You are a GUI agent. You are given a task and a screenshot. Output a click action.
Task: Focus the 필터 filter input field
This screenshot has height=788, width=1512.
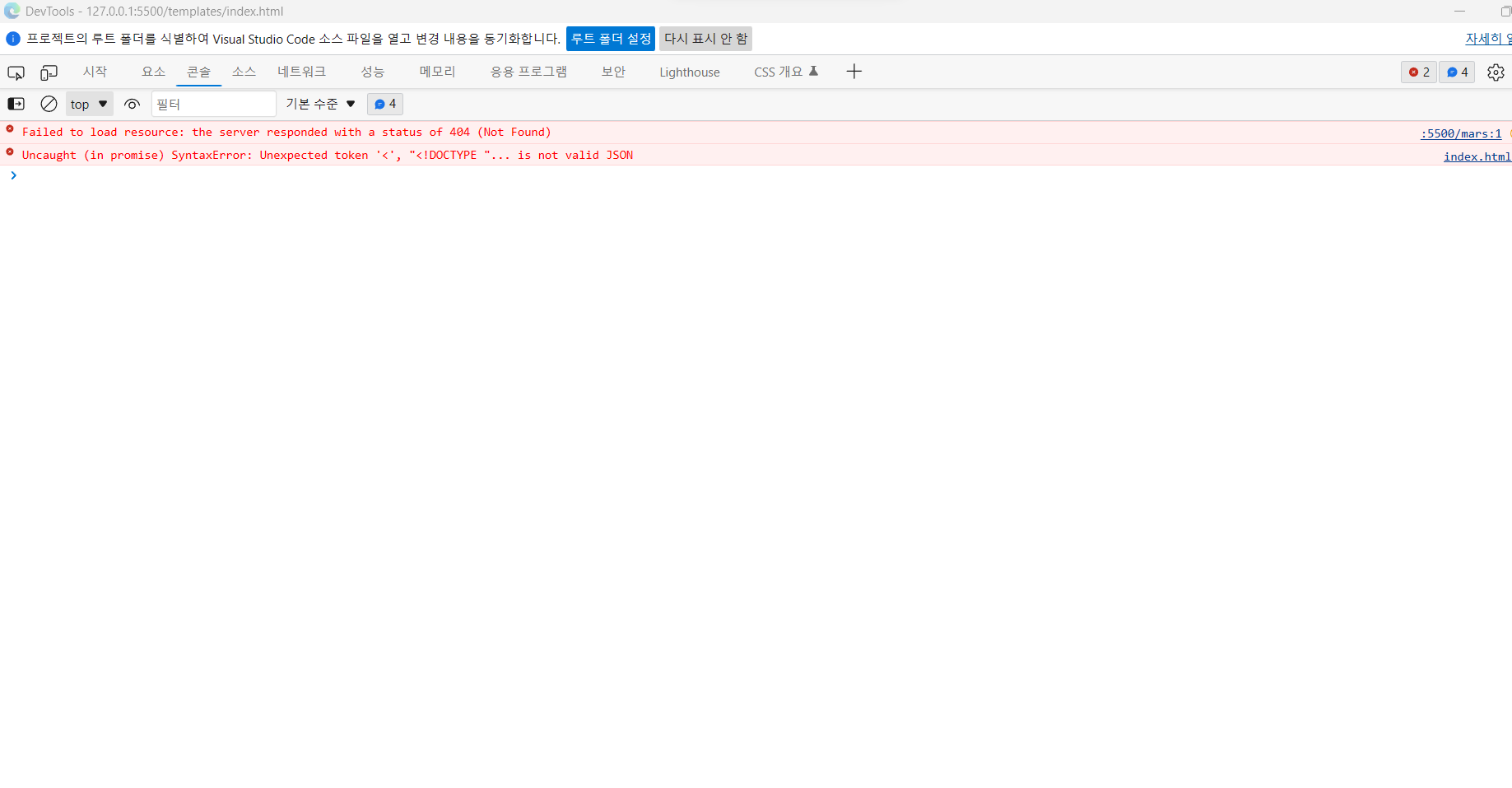(x=213, y=104)
